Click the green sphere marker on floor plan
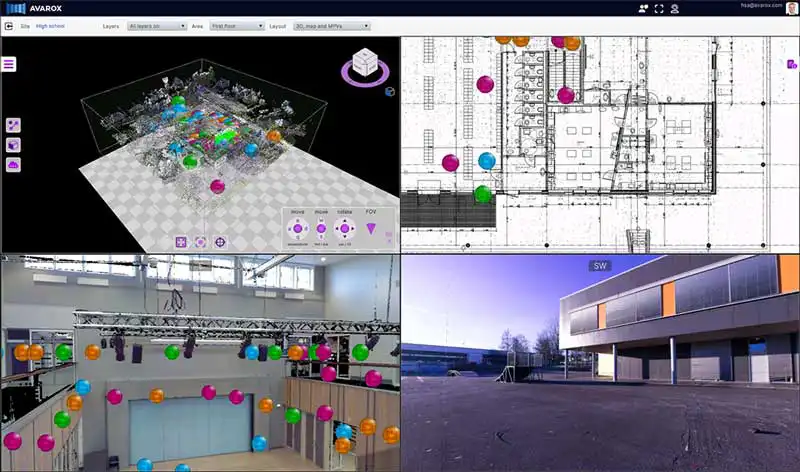Viewport: 800px width, 472px height. coord(483,193)
